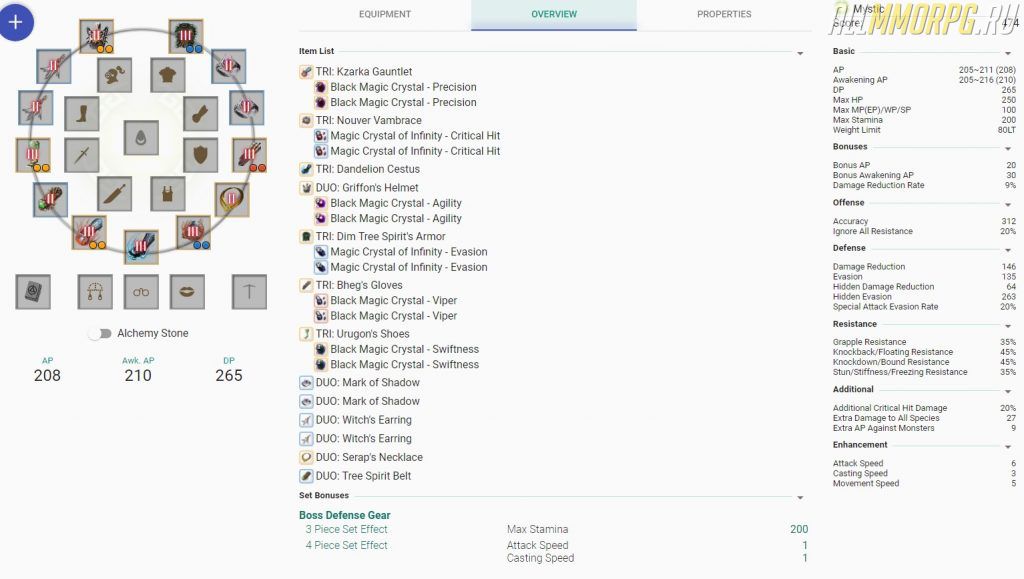Viewport: 1024px width, 579px height.
Task: Click the Boss Defense Gear set title
Action: pyautogui.click(x=344, y=515)
